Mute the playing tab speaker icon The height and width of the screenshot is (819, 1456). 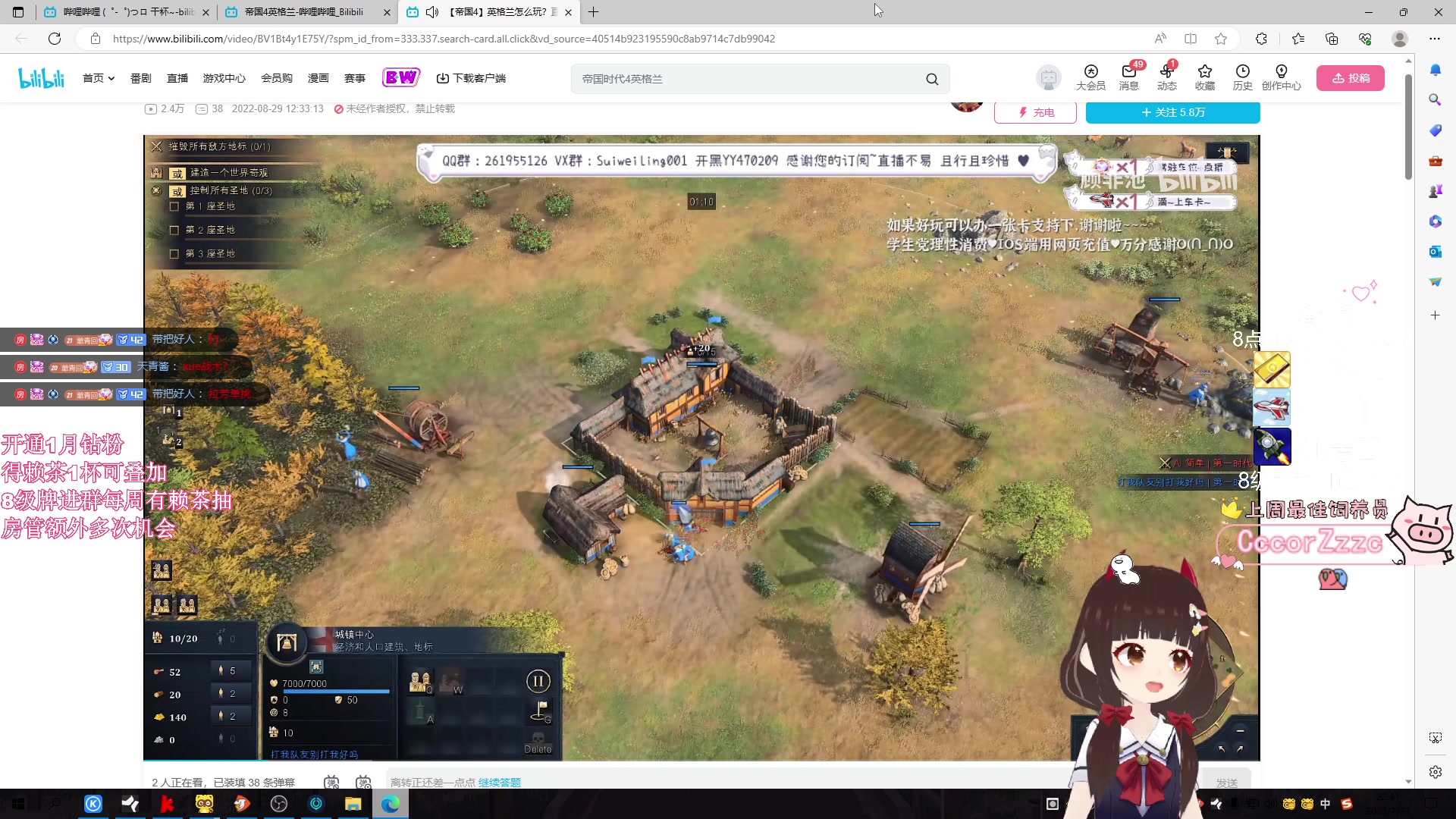432,12
